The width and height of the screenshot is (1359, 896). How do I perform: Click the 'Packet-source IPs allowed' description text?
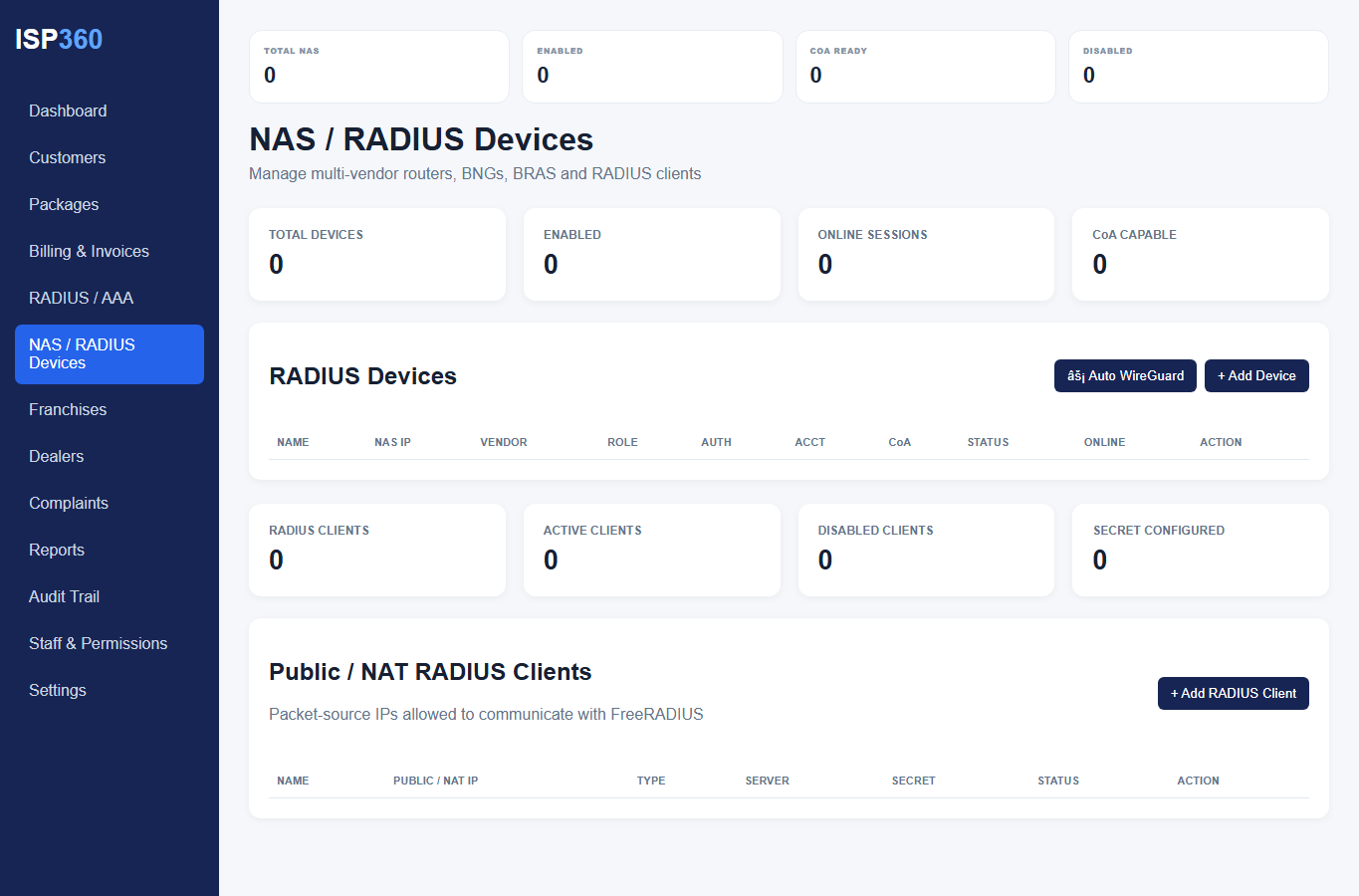point(486,714)
